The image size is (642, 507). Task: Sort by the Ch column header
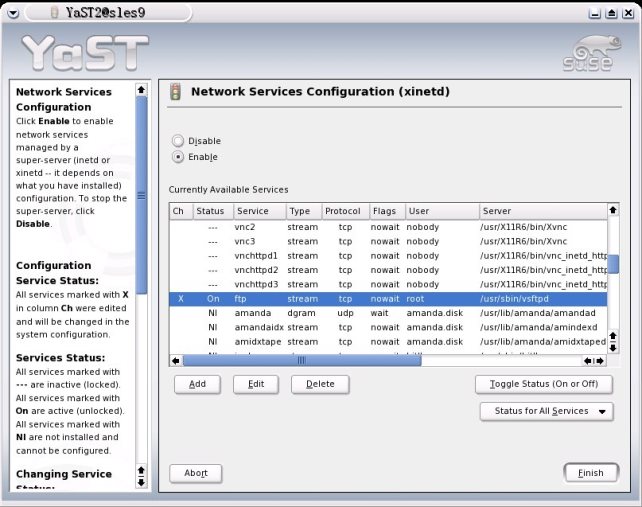click(x=181, y=211)
